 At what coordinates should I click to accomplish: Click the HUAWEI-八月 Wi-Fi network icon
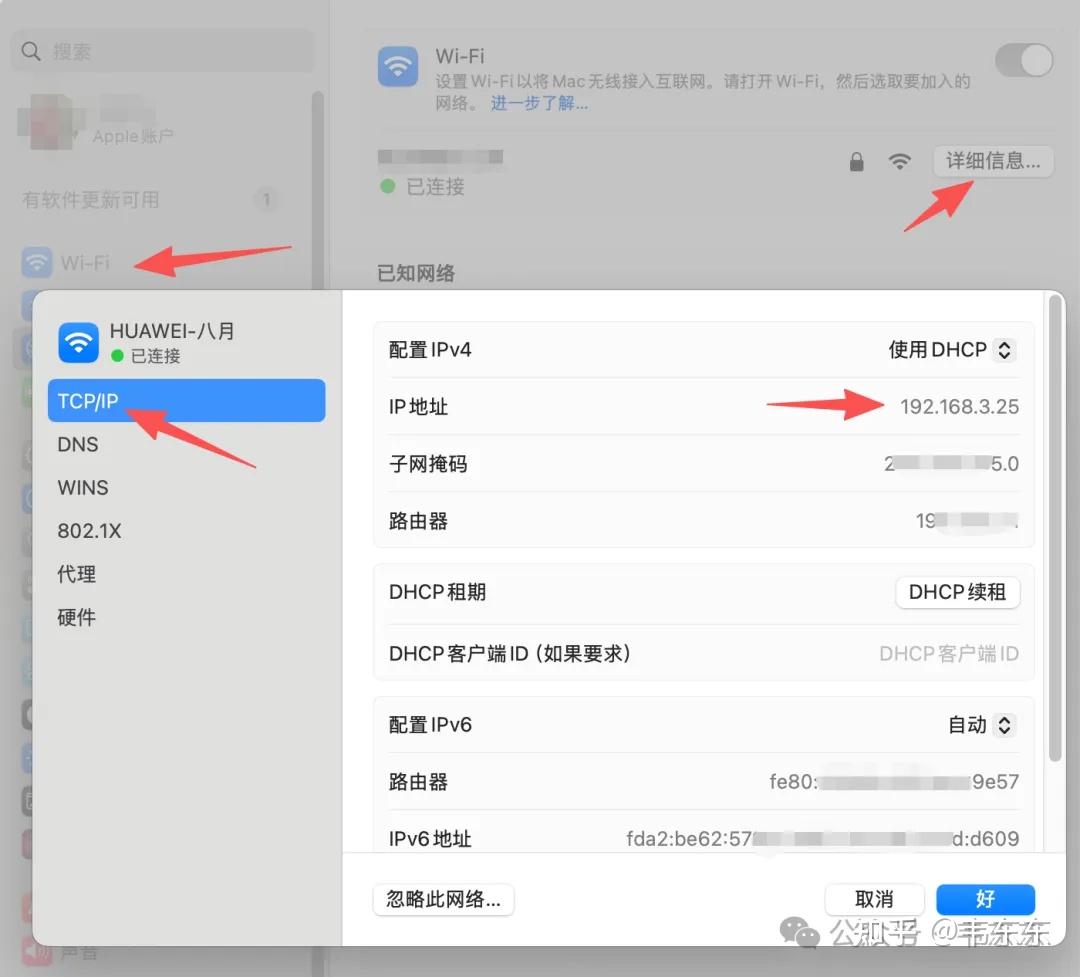point(78,342)
